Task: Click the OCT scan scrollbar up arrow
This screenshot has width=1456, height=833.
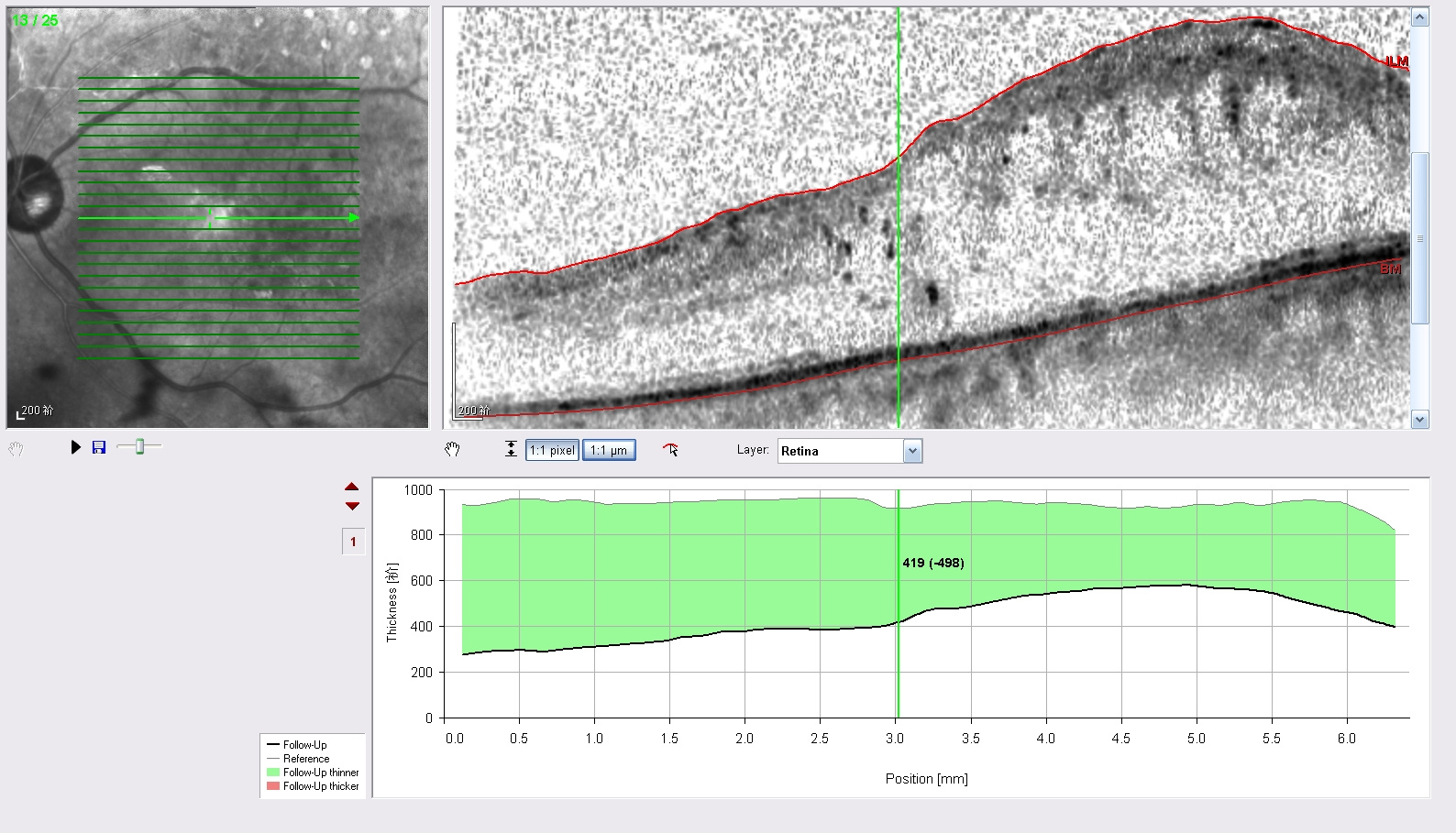Action: [x=1420, y=17]
